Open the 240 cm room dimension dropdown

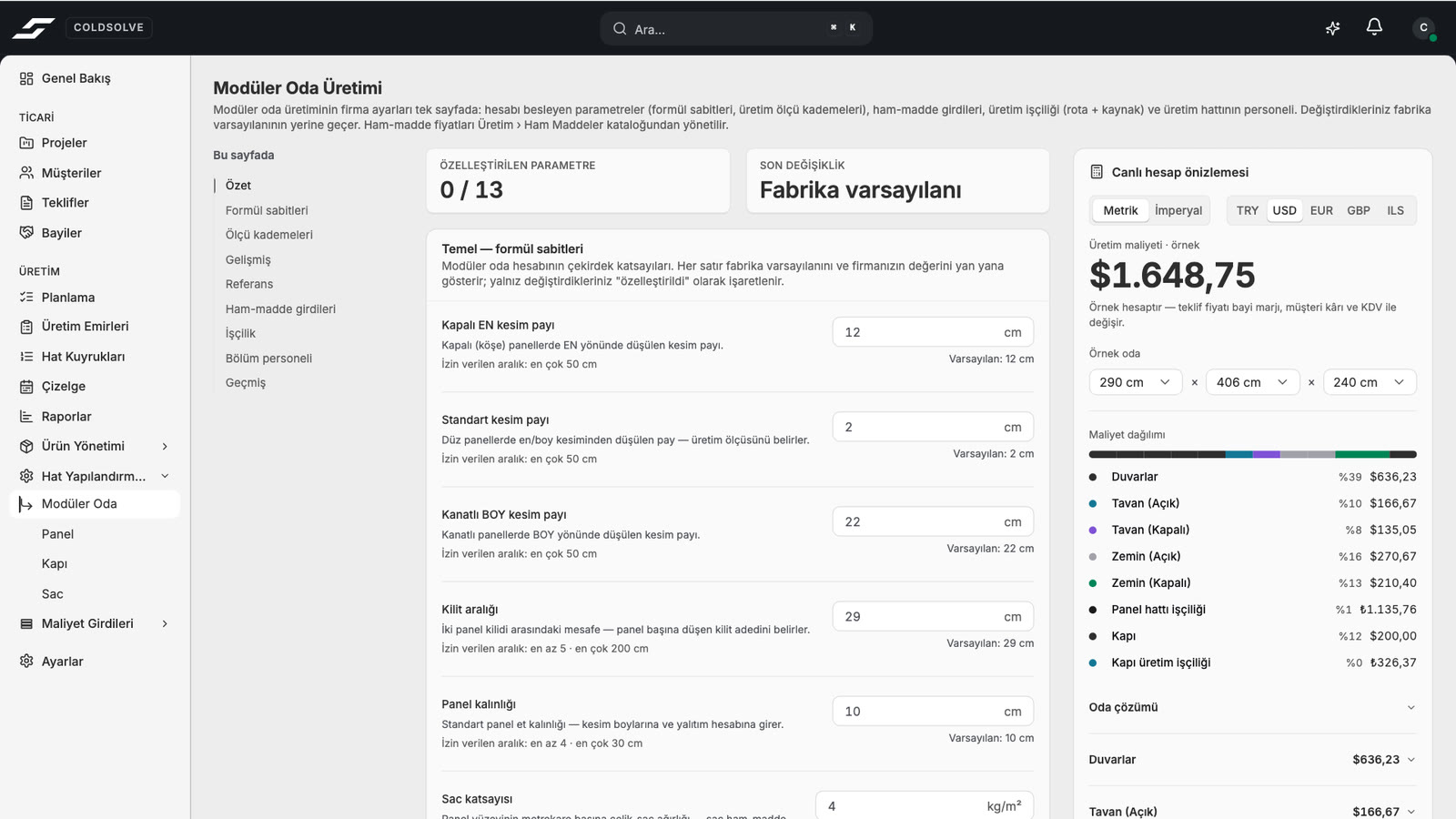[x=1370, y=382]
